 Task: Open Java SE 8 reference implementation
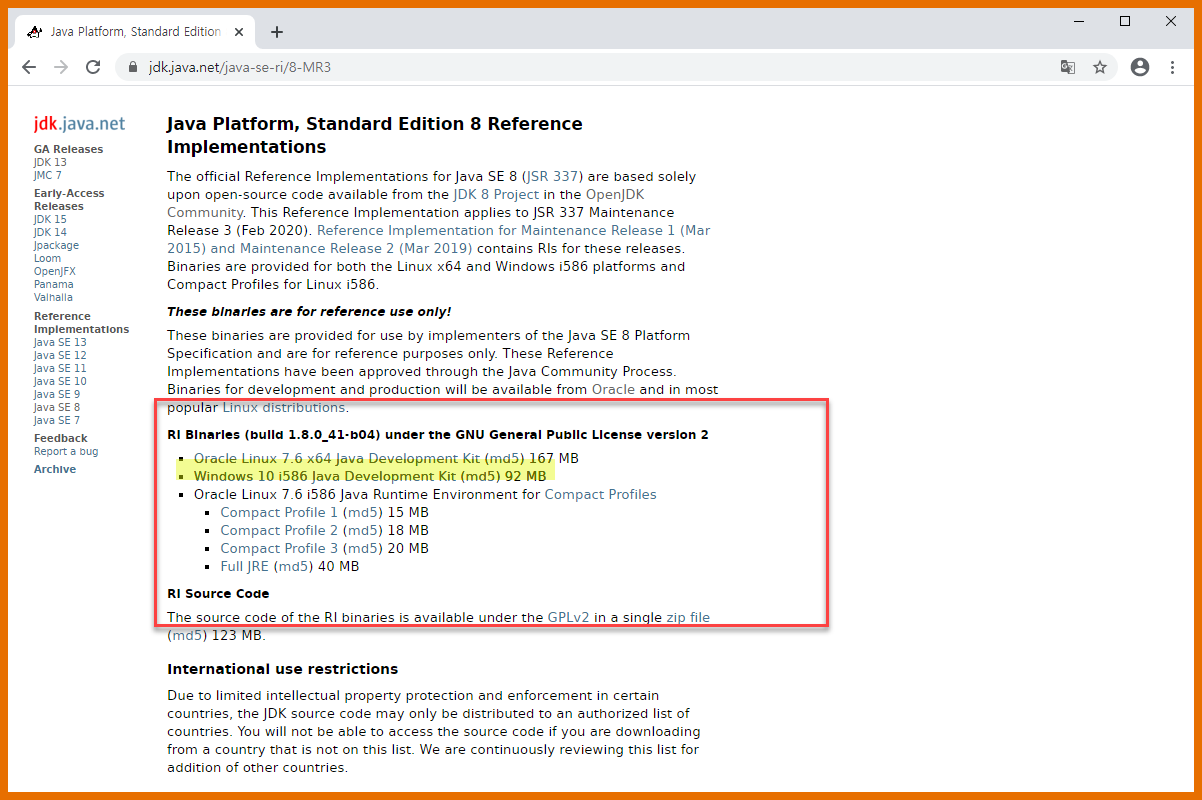[57, 407]
